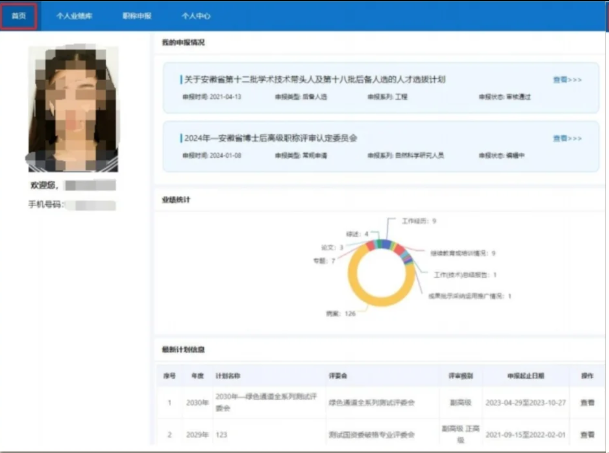609x453 pixels.
Task: Click the 绿色通道全系列测试评委会 cell in 评委会 column
Action: click(372, 402)
